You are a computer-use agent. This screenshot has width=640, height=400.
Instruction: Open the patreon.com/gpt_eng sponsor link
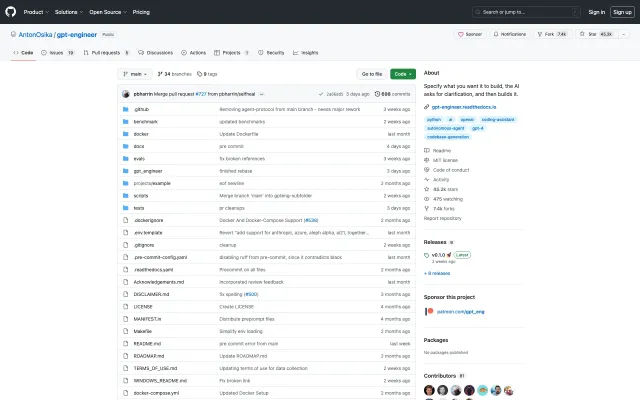460,312
